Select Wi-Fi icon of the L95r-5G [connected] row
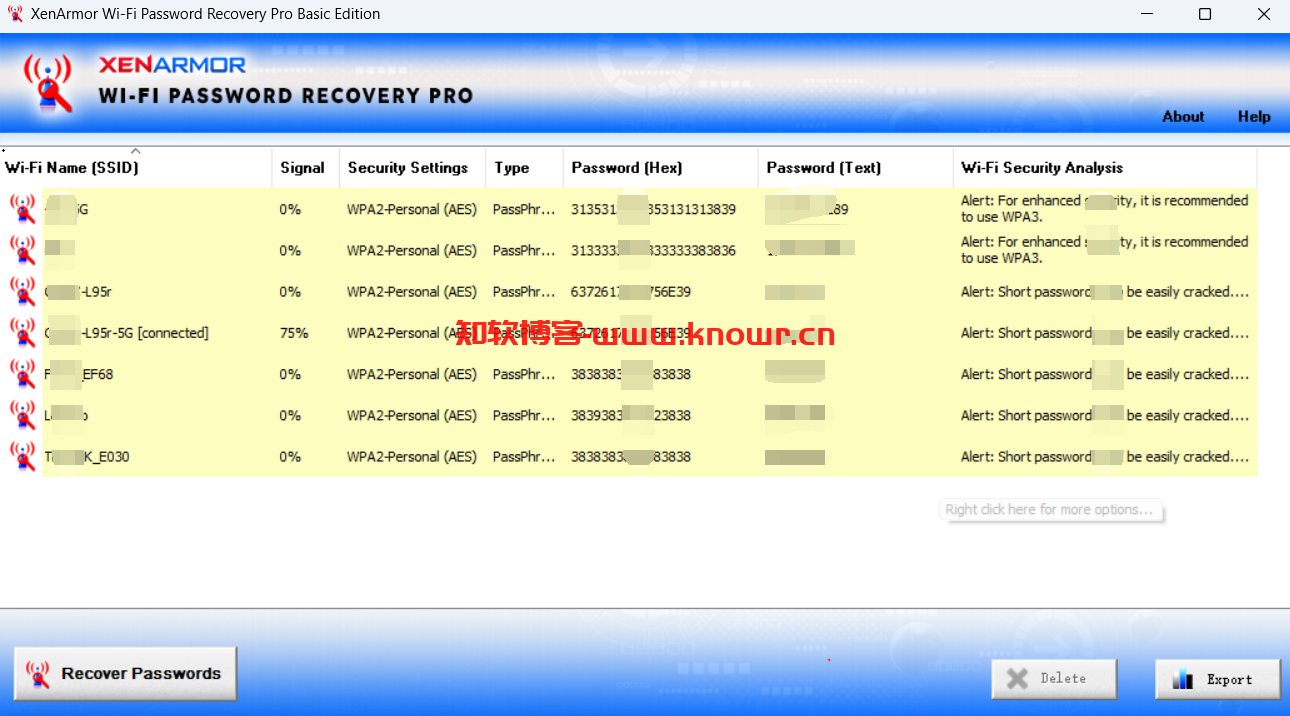Screen dimensions: 1290x716 pos(23,332)
